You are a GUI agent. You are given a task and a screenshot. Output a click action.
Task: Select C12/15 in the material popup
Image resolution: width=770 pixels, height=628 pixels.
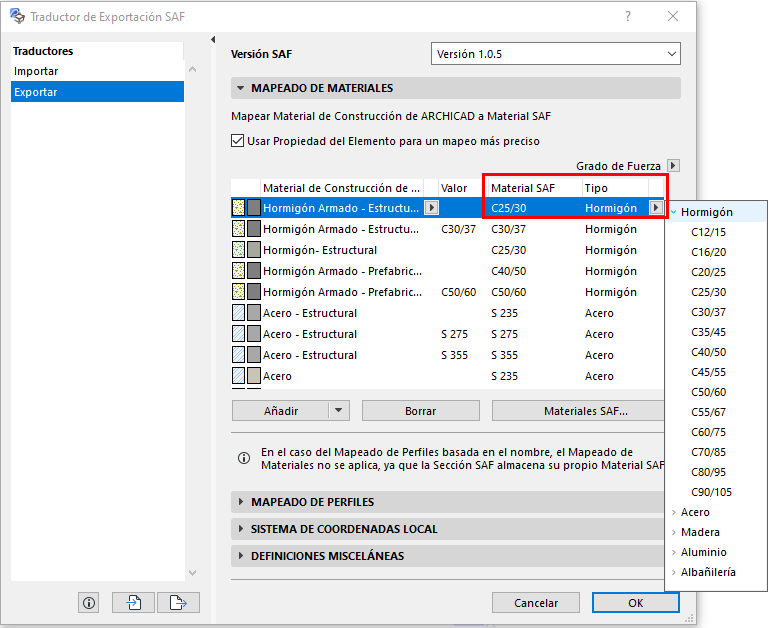click(708, 232)
